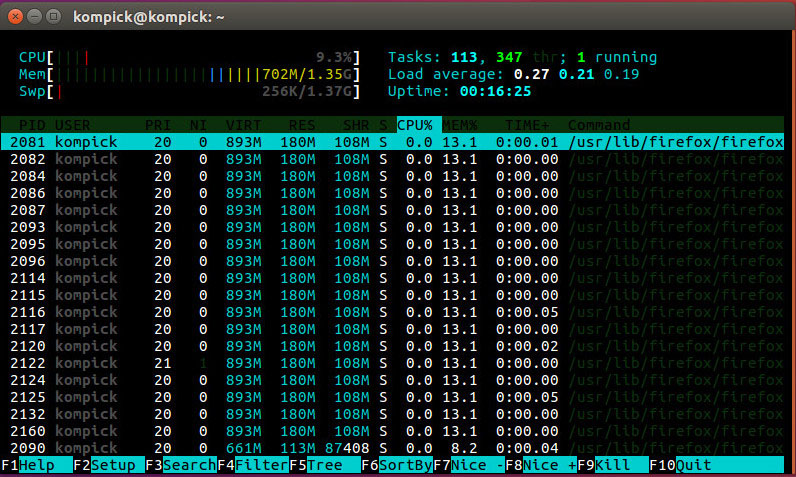
Task: Open the F6 SortBy menu
Action: click(397, 465)
